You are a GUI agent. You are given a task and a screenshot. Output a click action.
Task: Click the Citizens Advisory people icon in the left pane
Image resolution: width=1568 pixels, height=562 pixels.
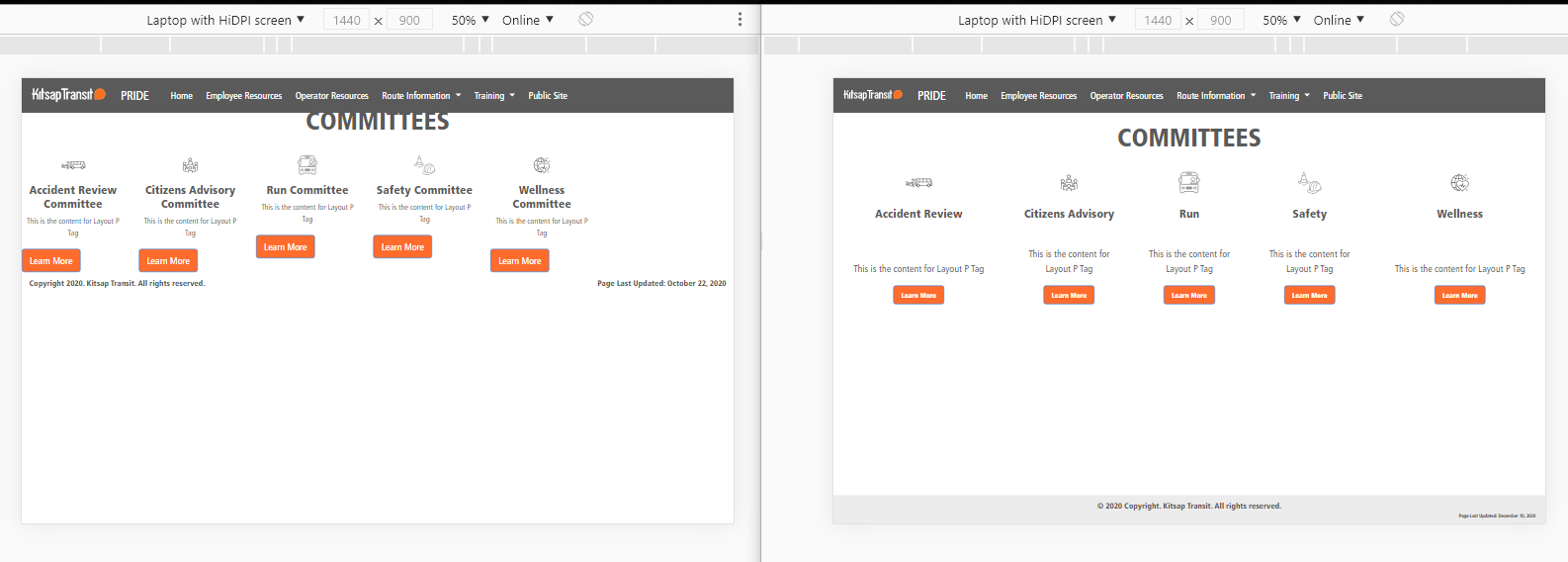(x=190, y=165)
